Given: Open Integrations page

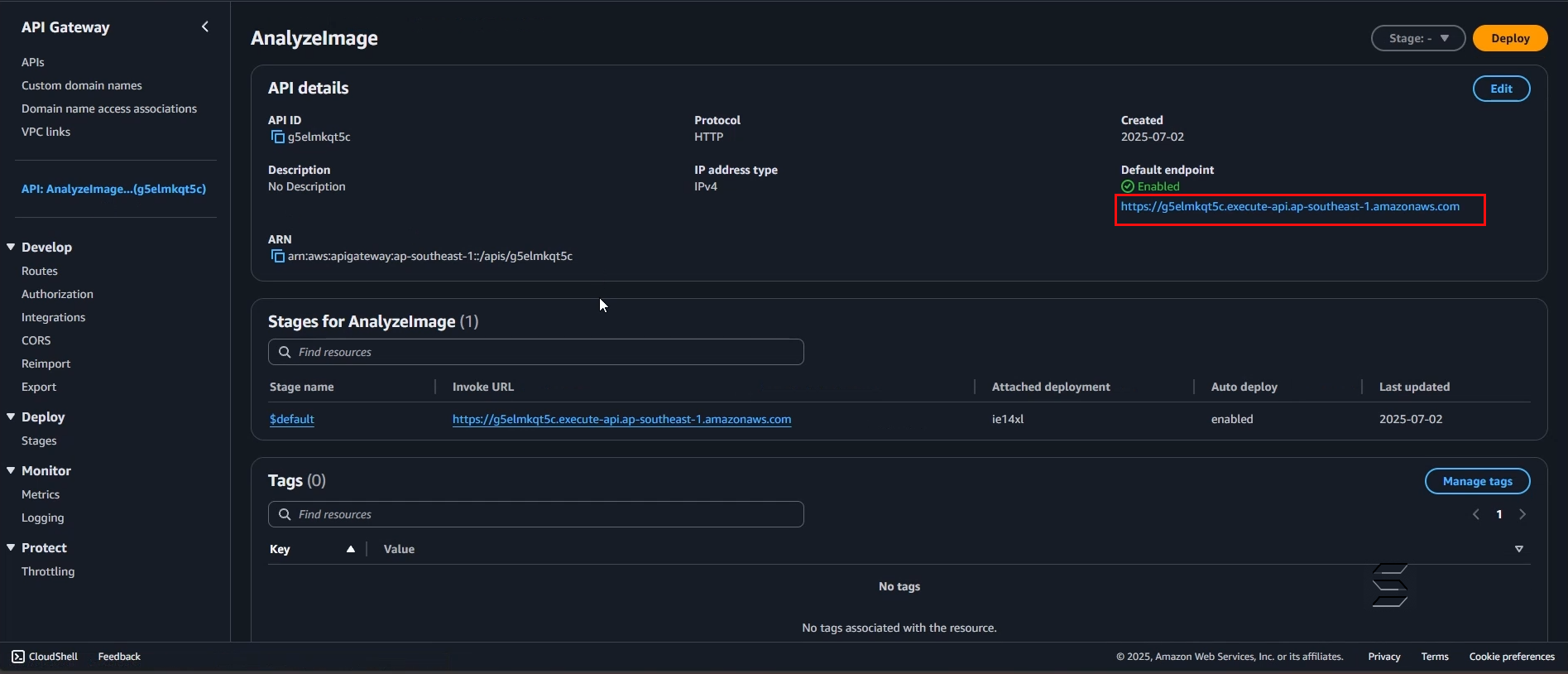Looking at the screenshot, I should [x=53, y=317].
